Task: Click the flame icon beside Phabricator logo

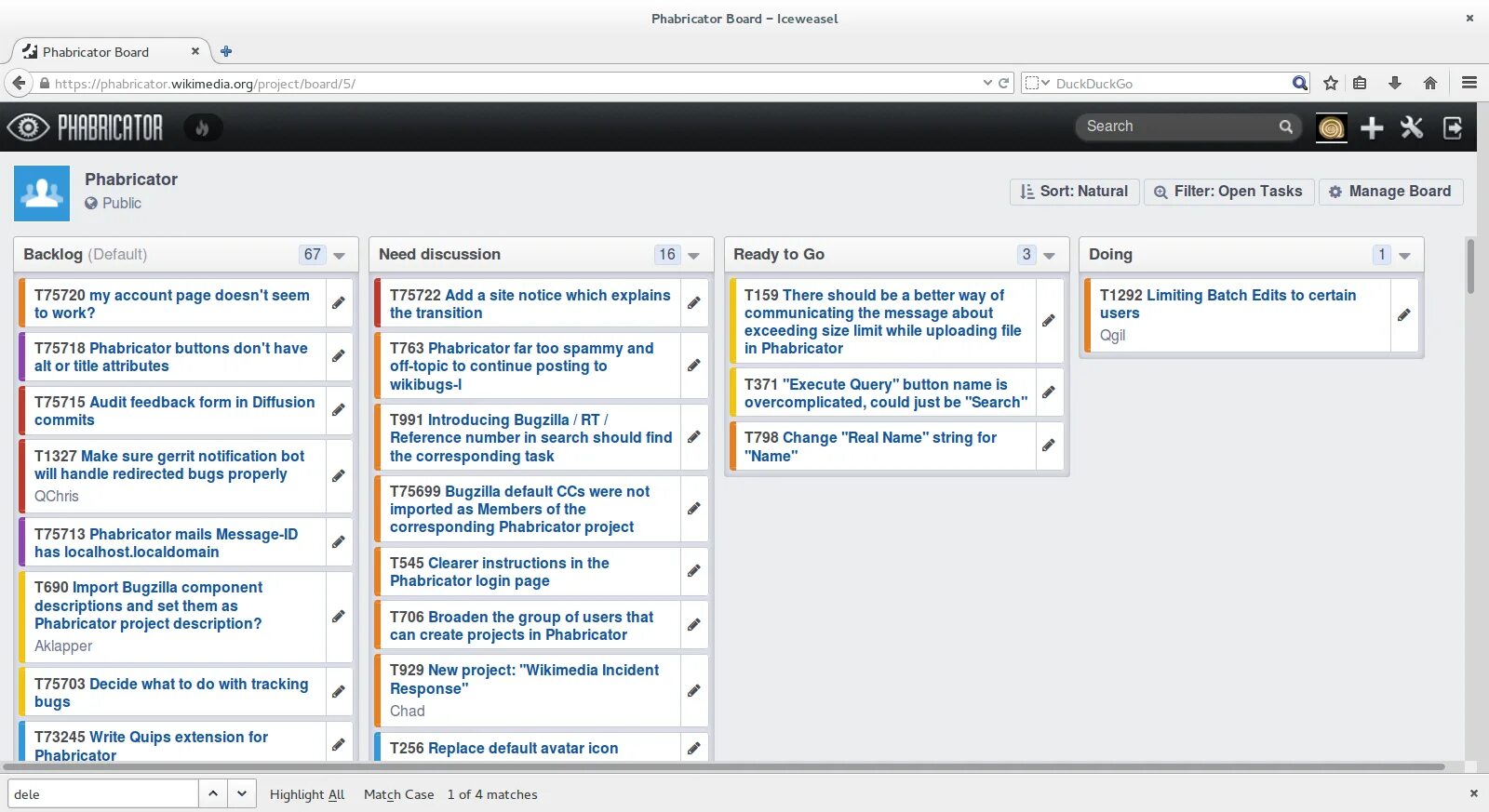Action: 202,127
